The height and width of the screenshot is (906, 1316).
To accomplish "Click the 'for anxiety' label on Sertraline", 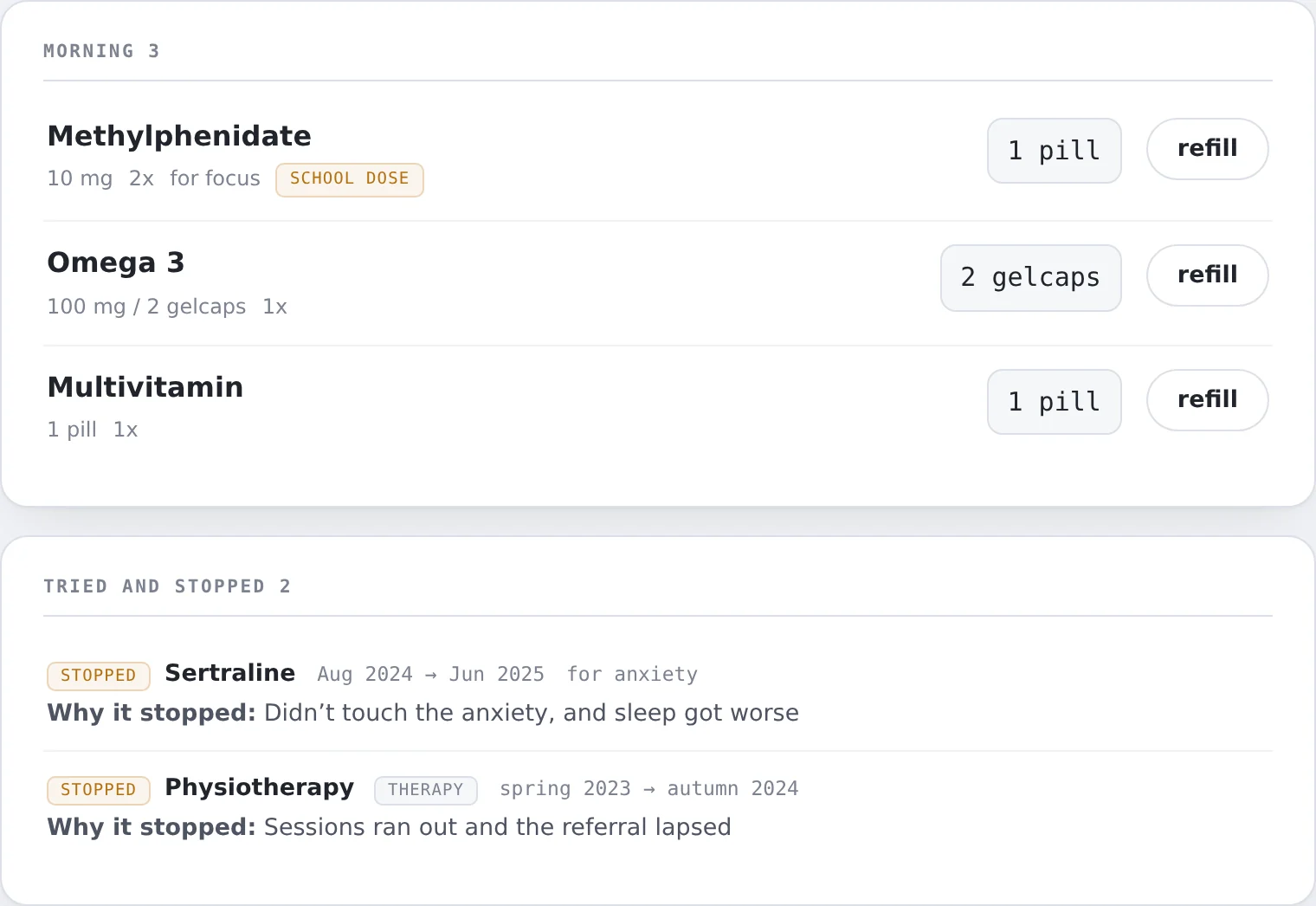I will tap(632, 674).
